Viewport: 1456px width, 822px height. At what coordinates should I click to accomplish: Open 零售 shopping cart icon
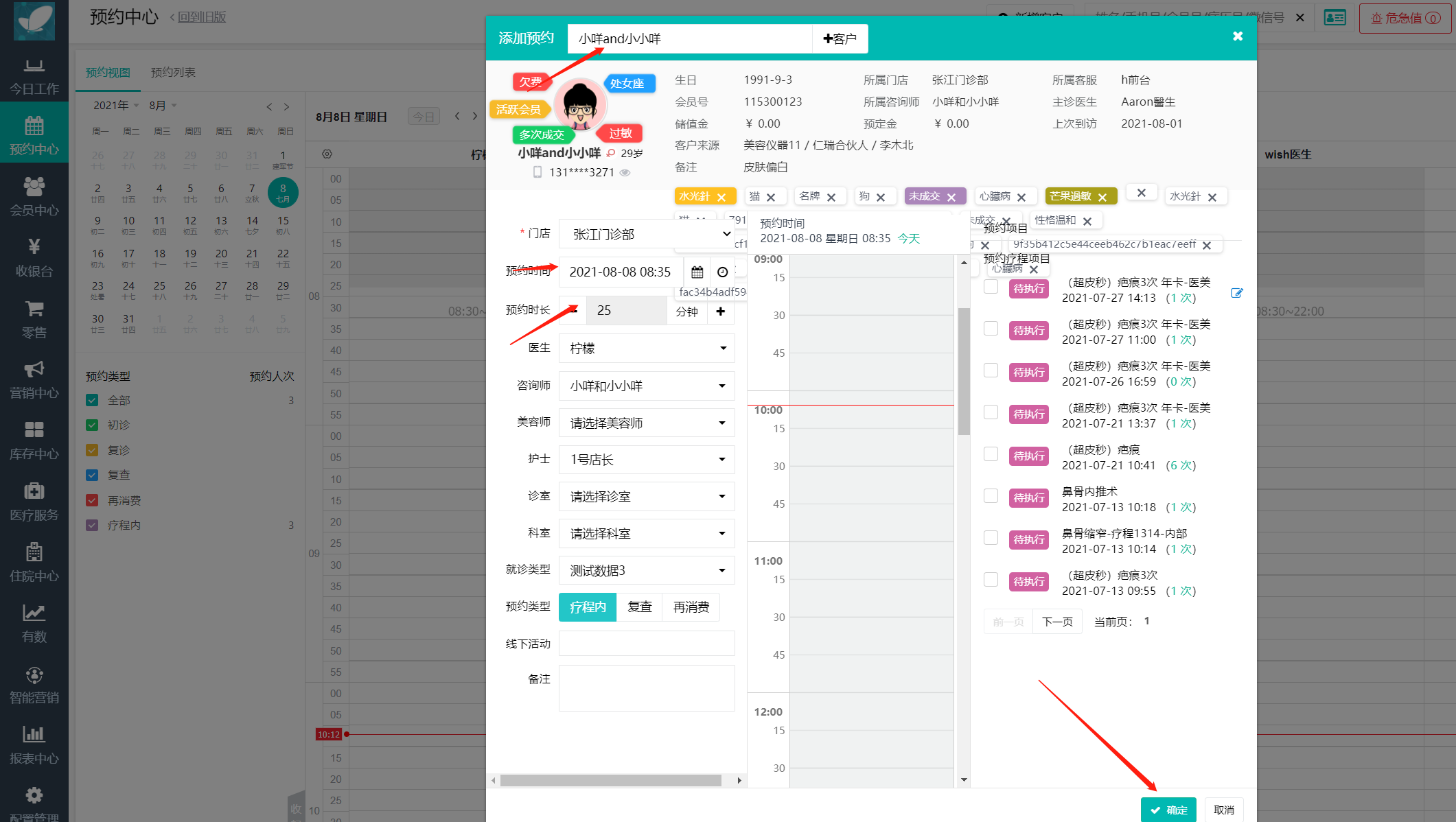pos(34,308)
